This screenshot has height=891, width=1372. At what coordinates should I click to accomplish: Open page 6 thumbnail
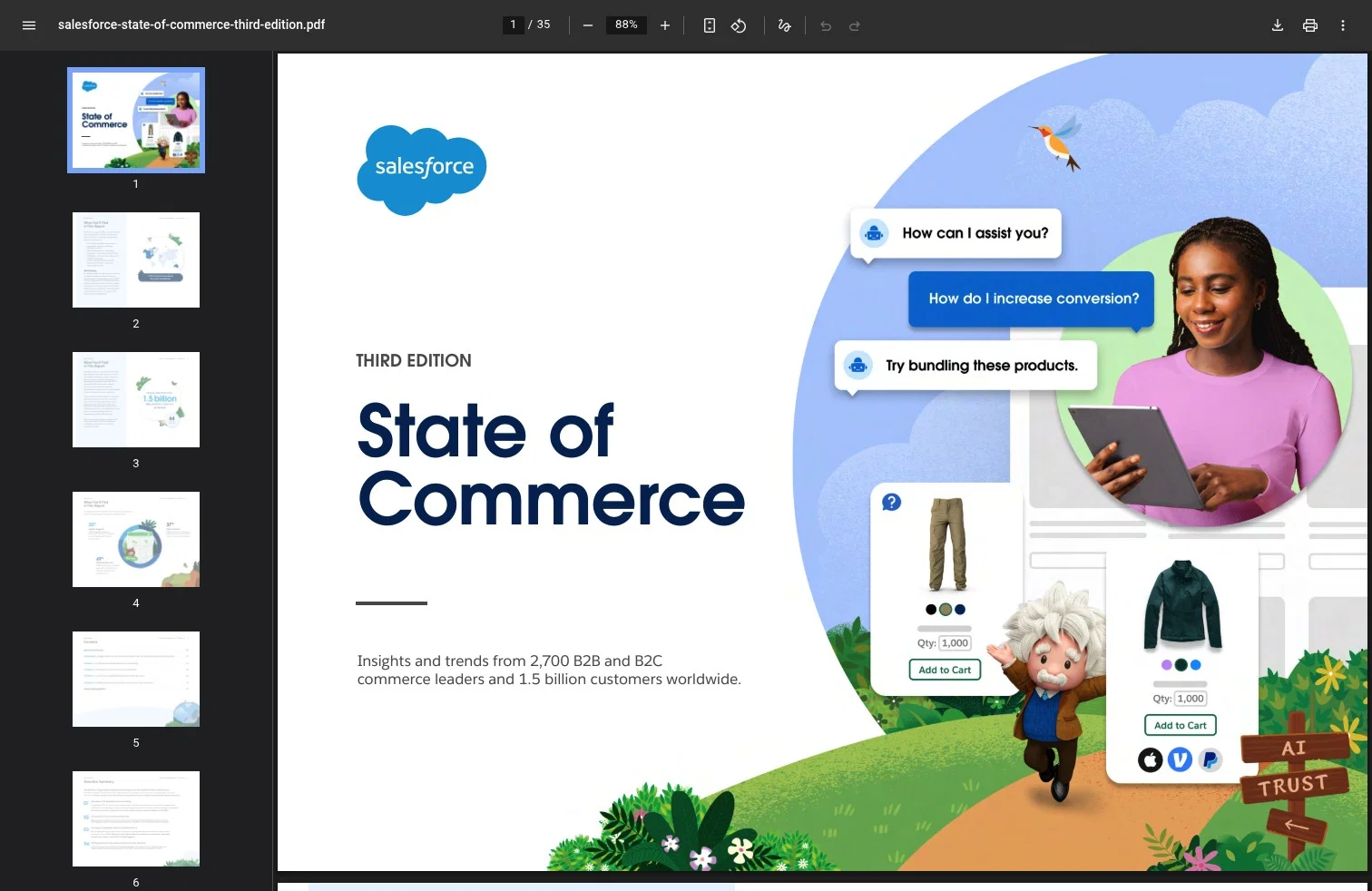[136, 818]
